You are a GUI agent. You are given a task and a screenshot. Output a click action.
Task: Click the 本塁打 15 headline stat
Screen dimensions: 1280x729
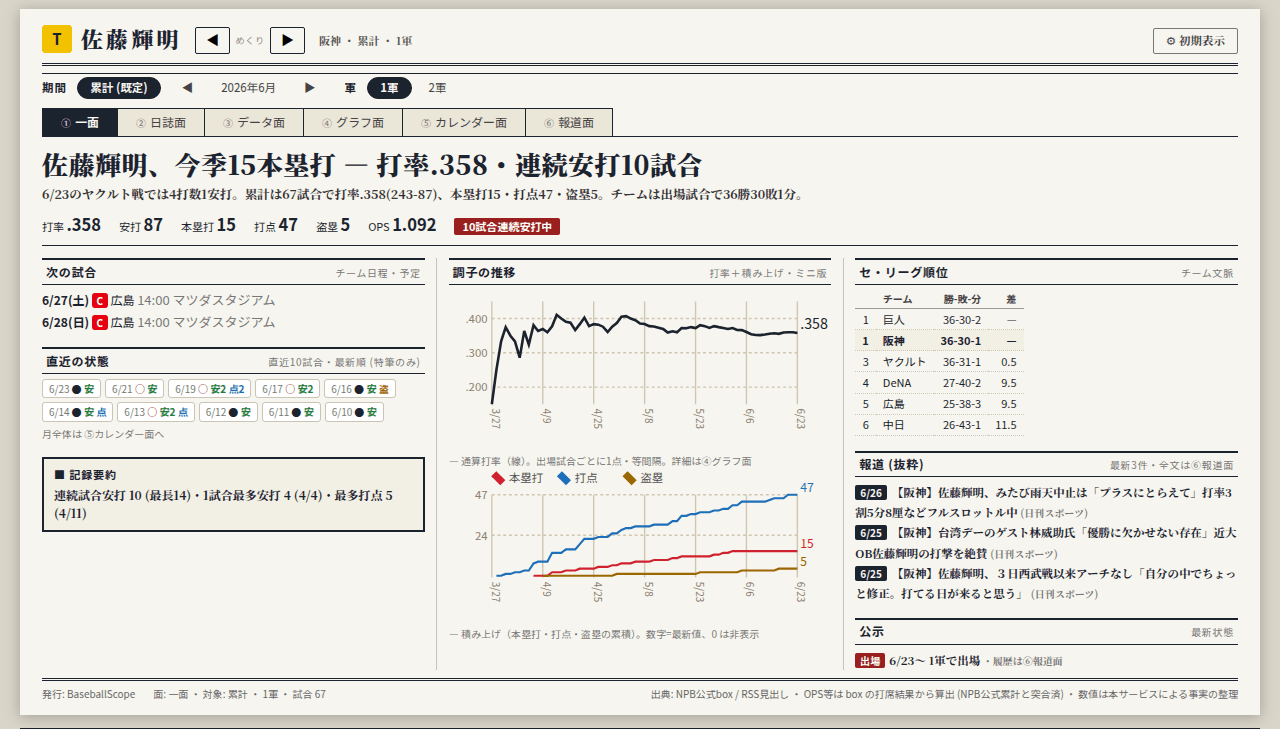tap(208, 226)
